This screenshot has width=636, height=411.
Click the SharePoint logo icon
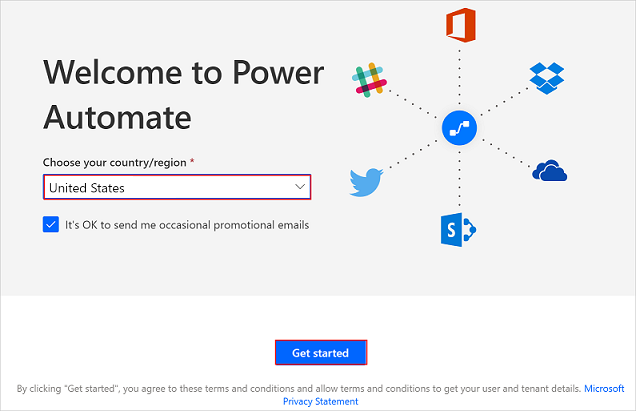pyautogui.click(x=458, y=230)
